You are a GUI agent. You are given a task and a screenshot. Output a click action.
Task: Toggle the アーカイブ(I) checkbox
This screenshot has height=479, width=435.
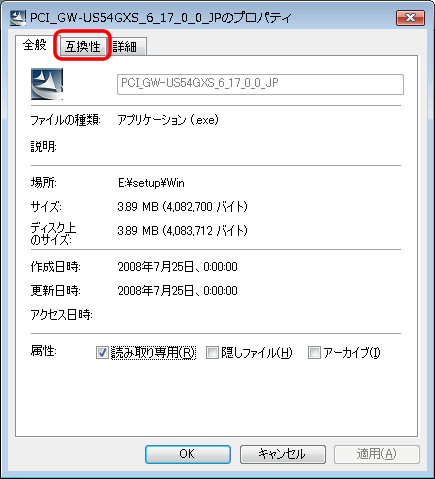(314, 353)
